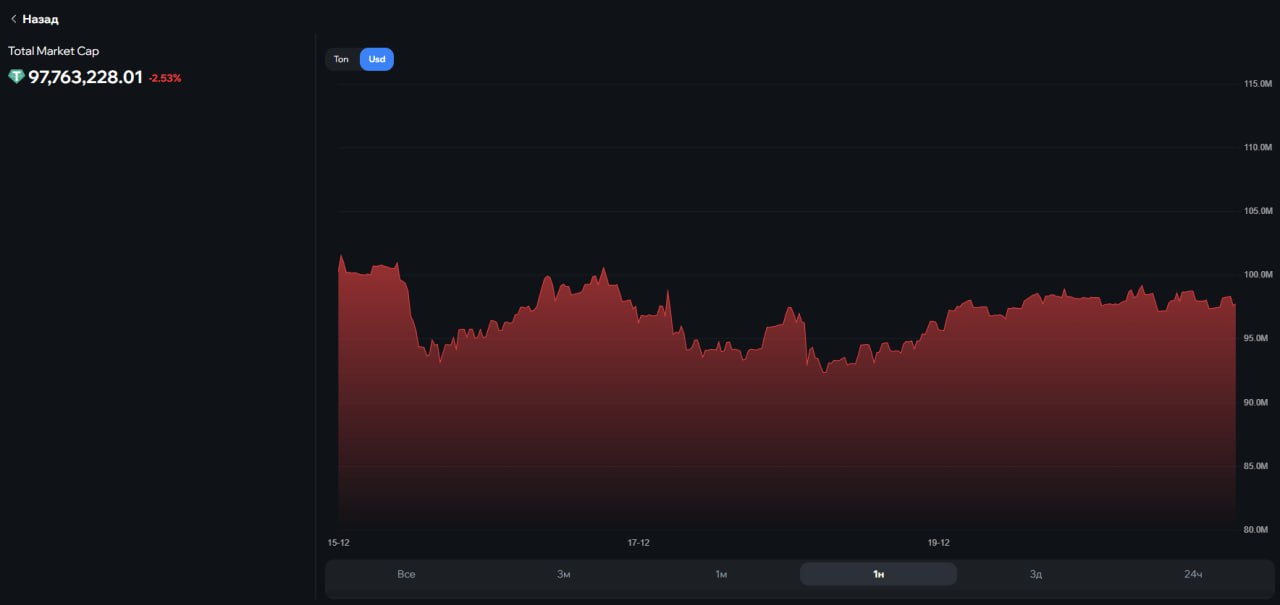This screenshot has width=1280, height=605.
Task: Go back via the Назад link
Action: click(40, 19)
